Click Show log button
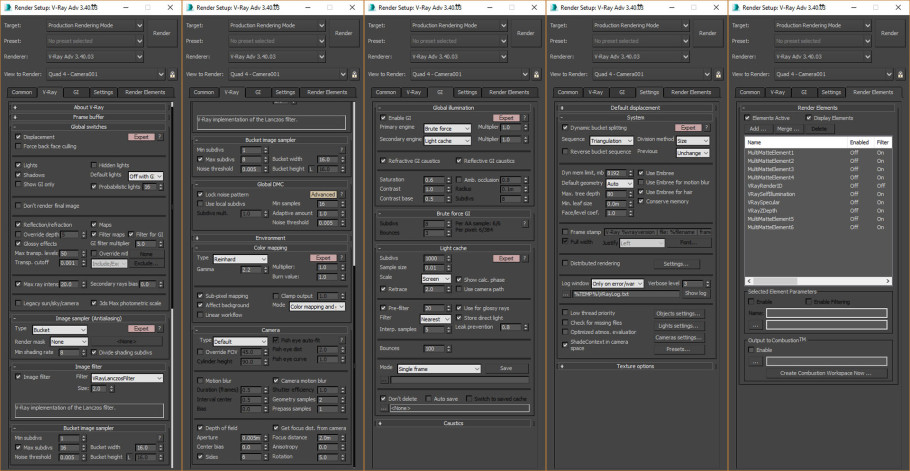Image resolution: width=910 pixels, height=471 pixels. (696, 294)
